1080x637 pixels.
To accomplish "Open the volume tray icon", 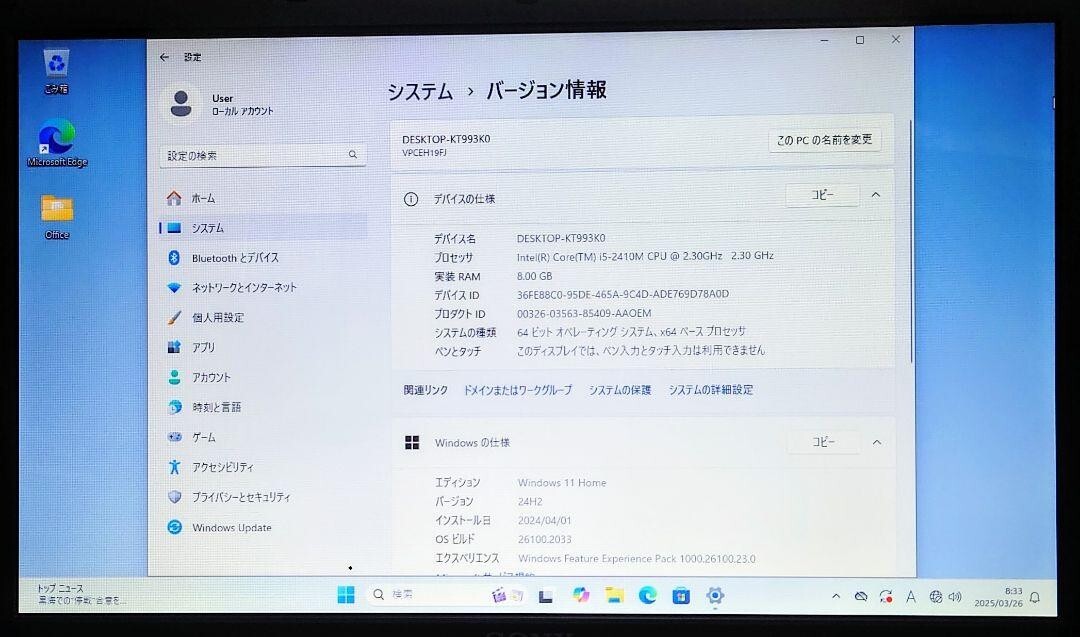I will coord(955,597).
